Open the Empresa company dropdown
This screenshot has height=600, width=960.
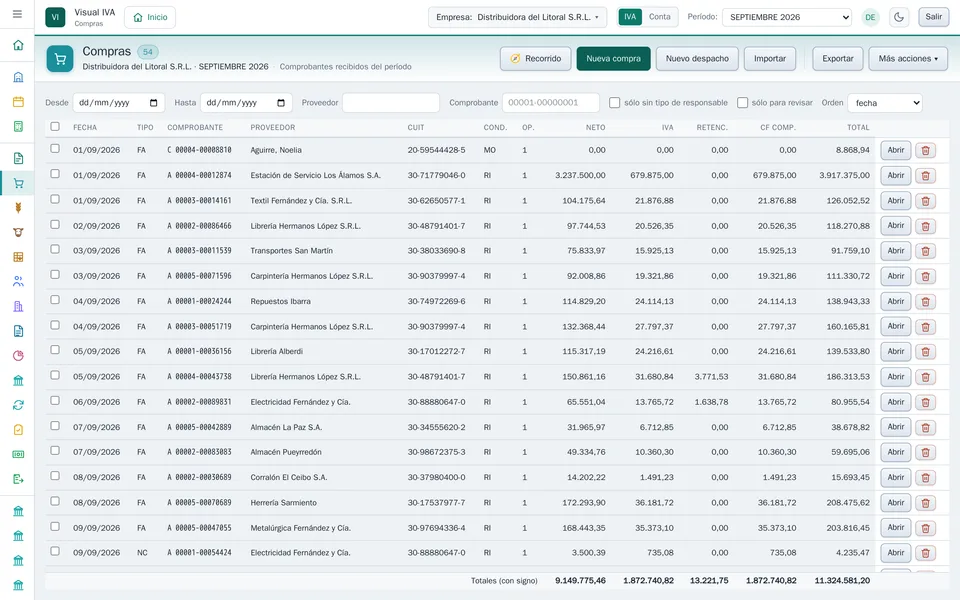517,17
